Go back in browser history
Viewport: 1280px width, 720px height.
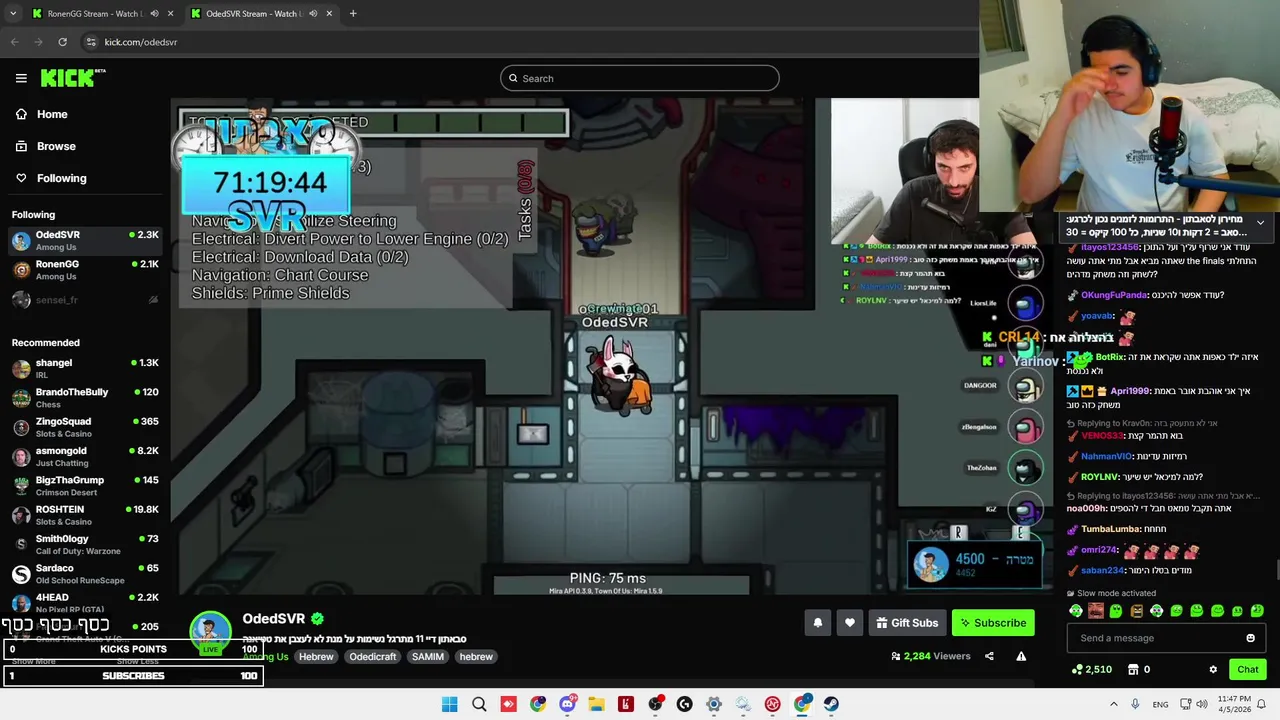click(14, 42)
